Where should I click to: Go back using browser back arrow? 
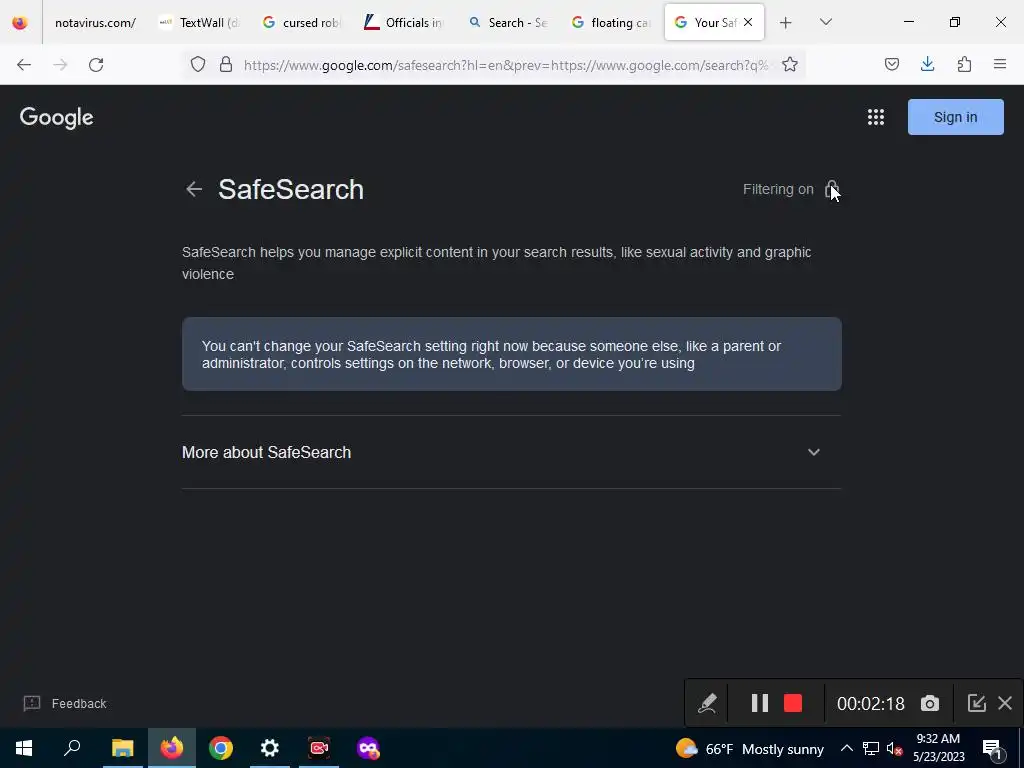[x=24, y=65]
